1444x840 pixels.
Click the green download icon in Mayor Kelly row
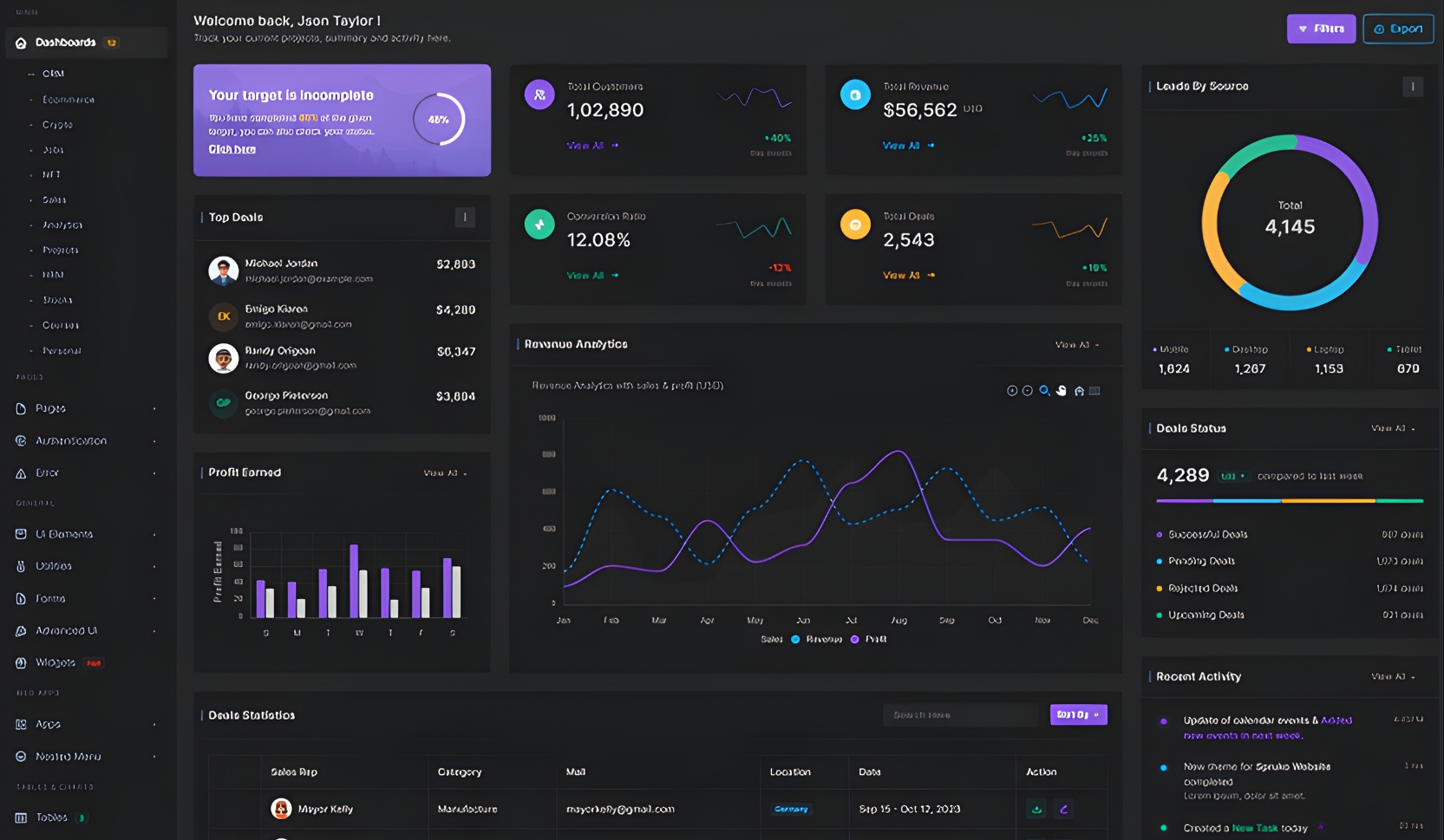point(1036,809)
